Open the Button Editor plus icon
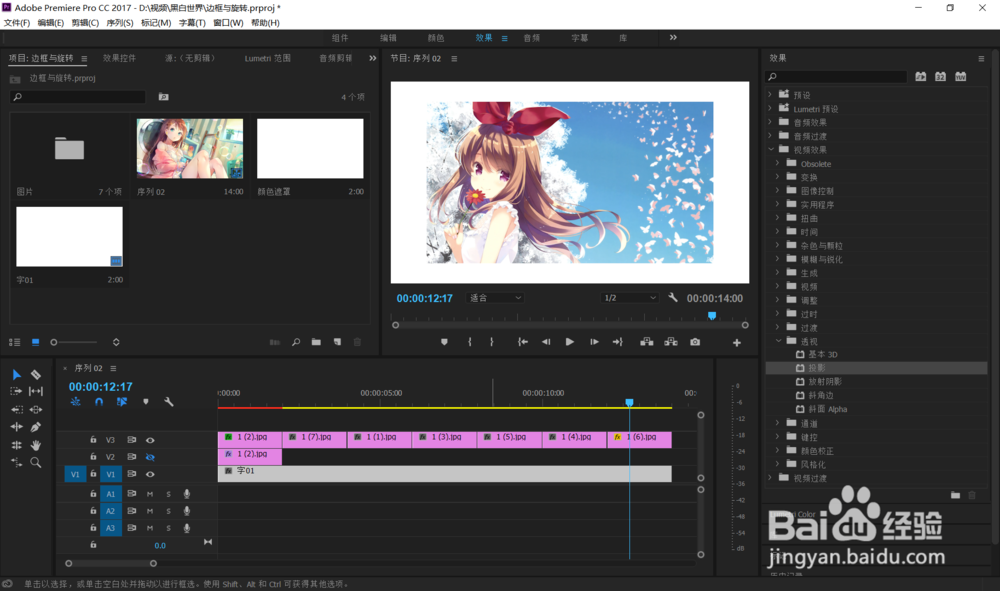Viewport: 1000px width, 591px height. (737, 342)
